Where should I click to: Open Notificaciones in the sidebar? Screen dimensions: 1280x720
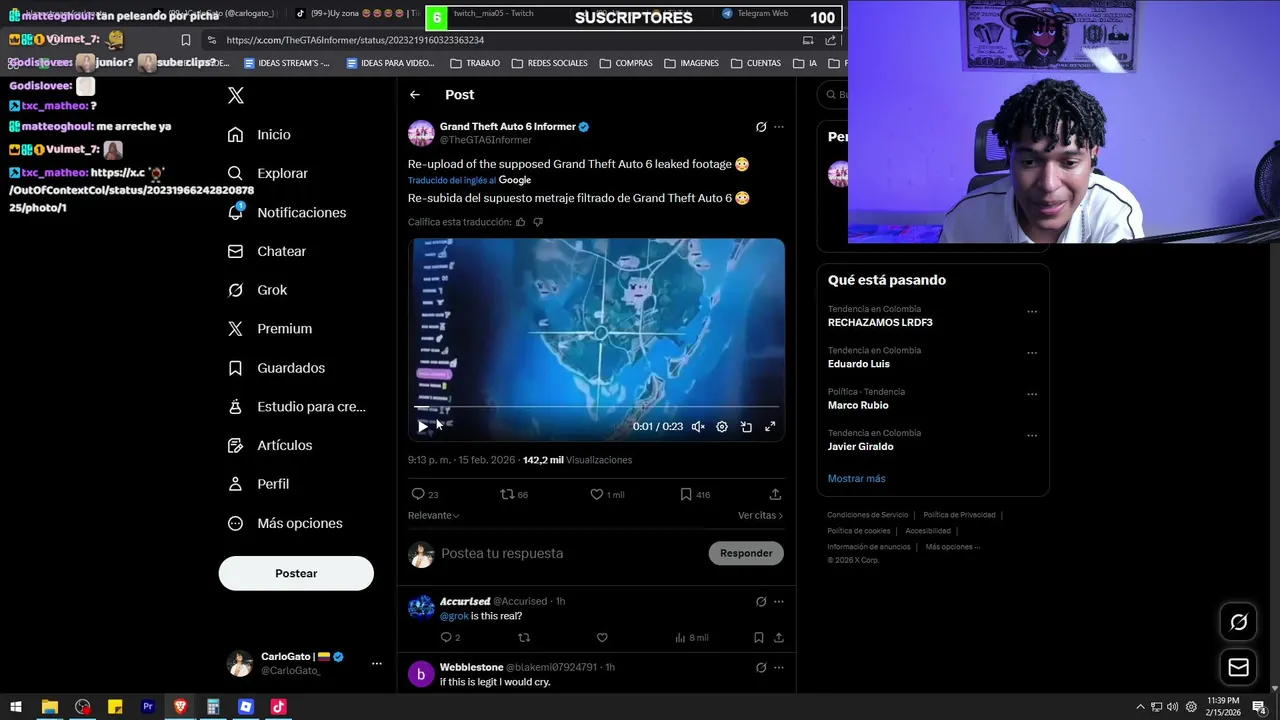286,212
